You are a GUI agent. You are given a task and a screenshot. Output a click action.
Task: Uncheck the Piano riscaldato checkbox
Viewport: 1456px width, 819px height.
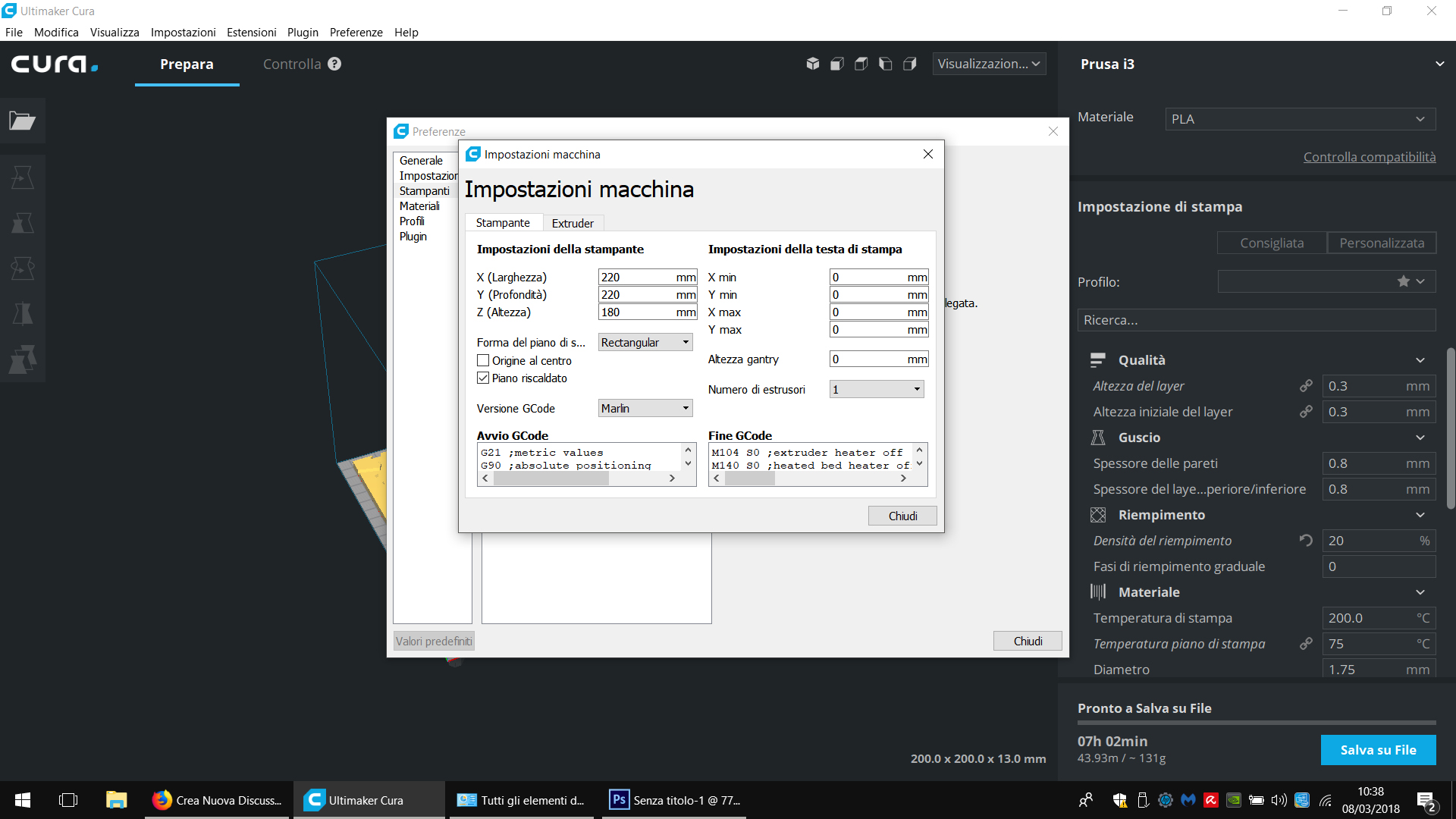(x=483, y=378)
